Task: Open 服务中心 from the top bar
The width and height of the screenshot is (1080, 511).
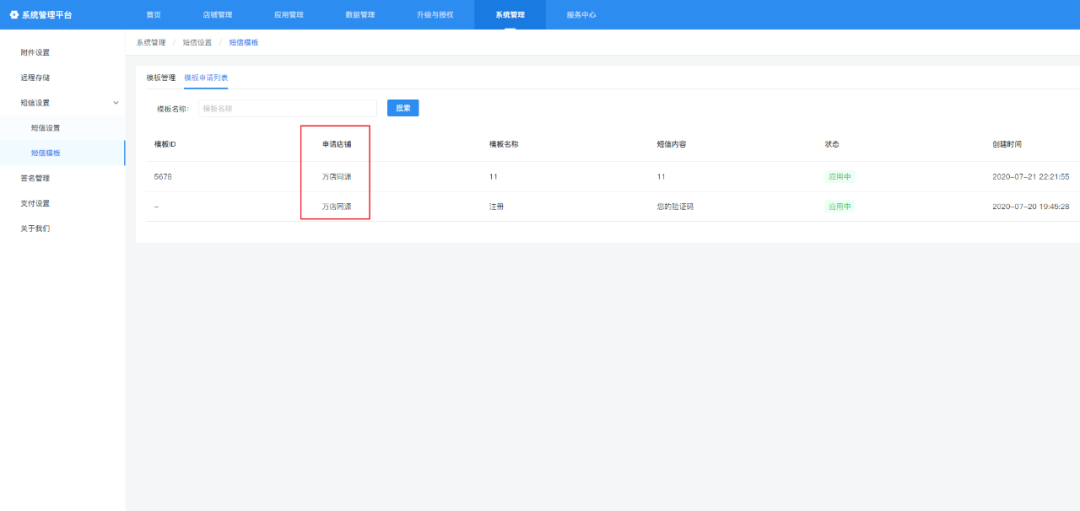Action: (581, 14)
